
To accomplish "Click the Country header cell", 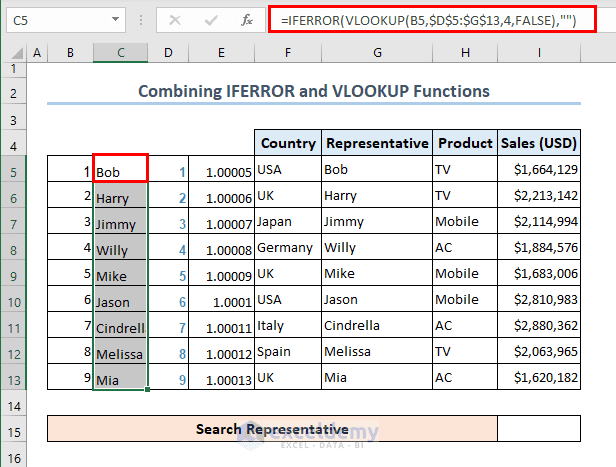I will pos(288,143).
